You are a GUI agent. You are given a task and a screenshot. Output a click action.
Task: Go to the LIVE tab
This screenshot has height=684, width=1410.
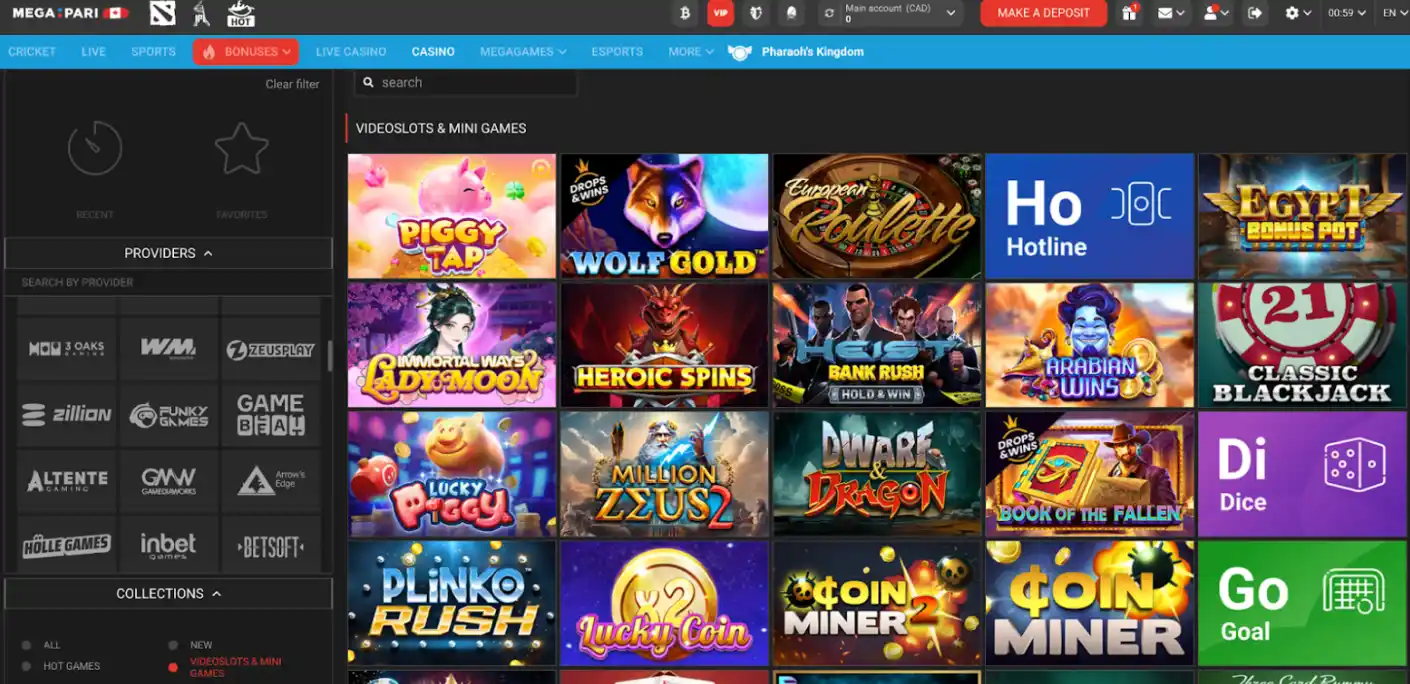click(94, 52)
